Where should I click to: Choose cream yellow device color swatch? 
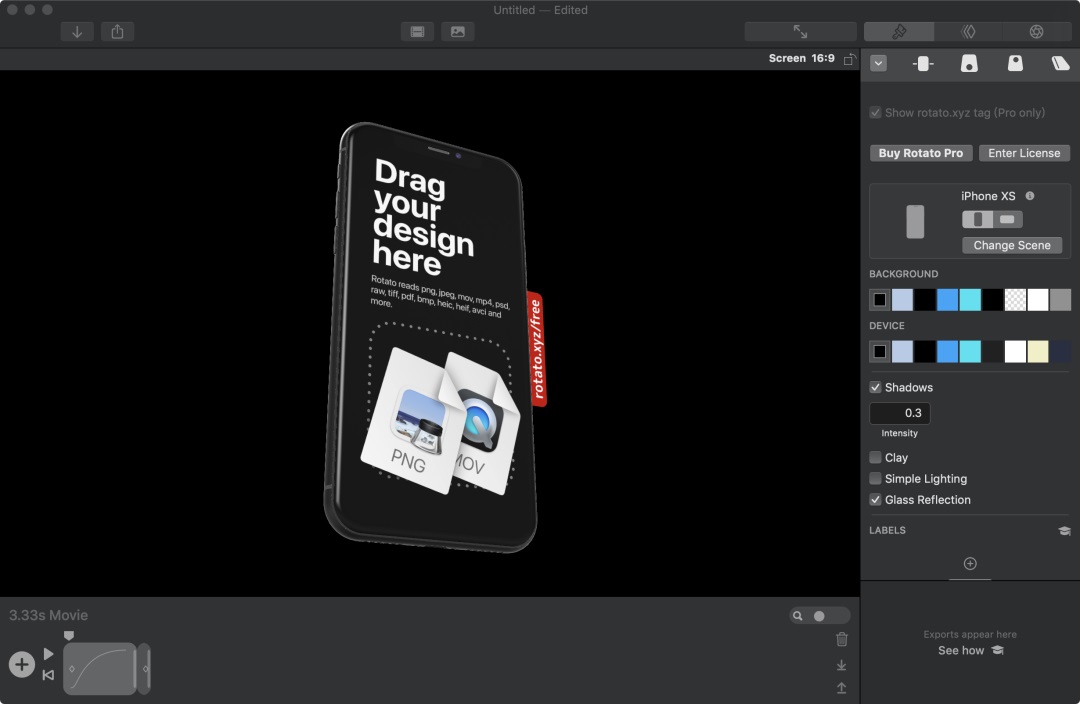(x=1038, y=351)
